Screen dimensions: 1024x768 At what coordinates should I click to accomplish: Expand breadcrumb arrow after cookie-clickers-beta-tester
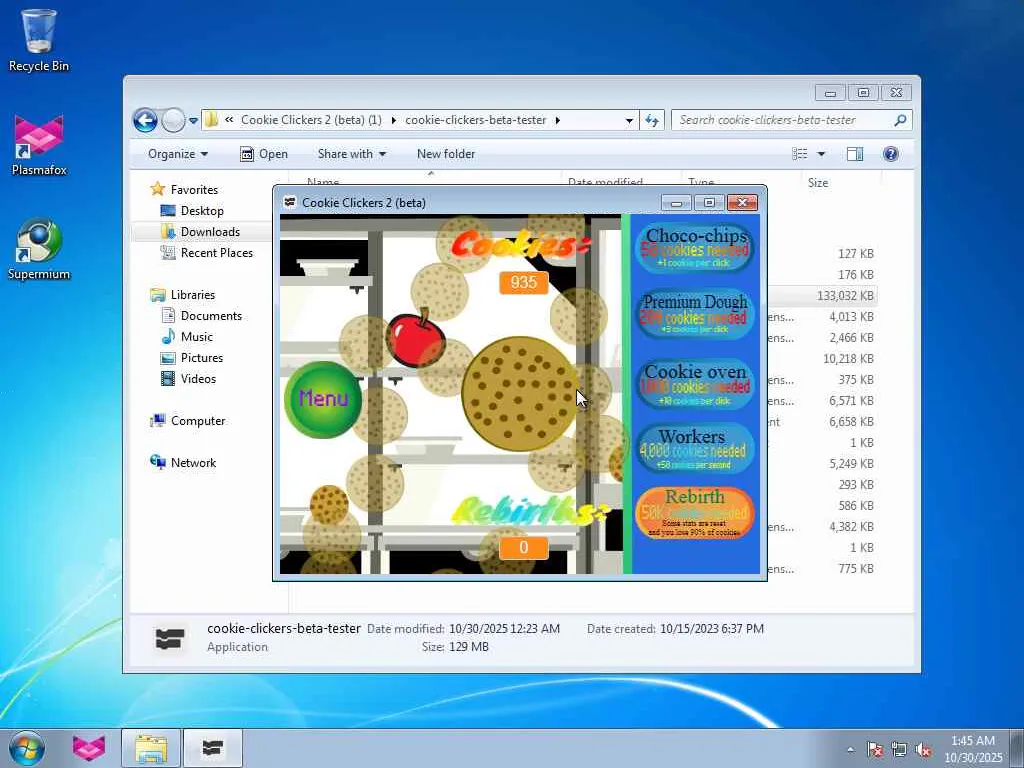point(558,120)
